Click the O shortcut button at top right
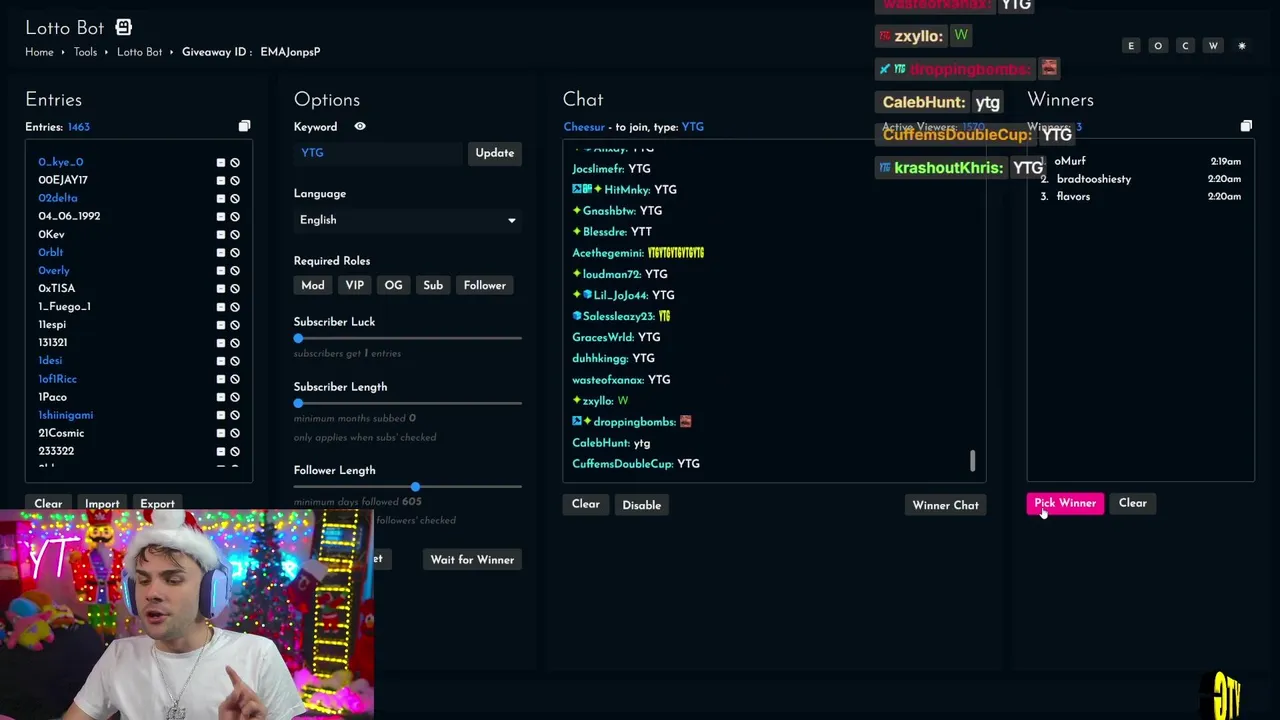This screenshot has width=1280, height=720. coord(1158,46)
